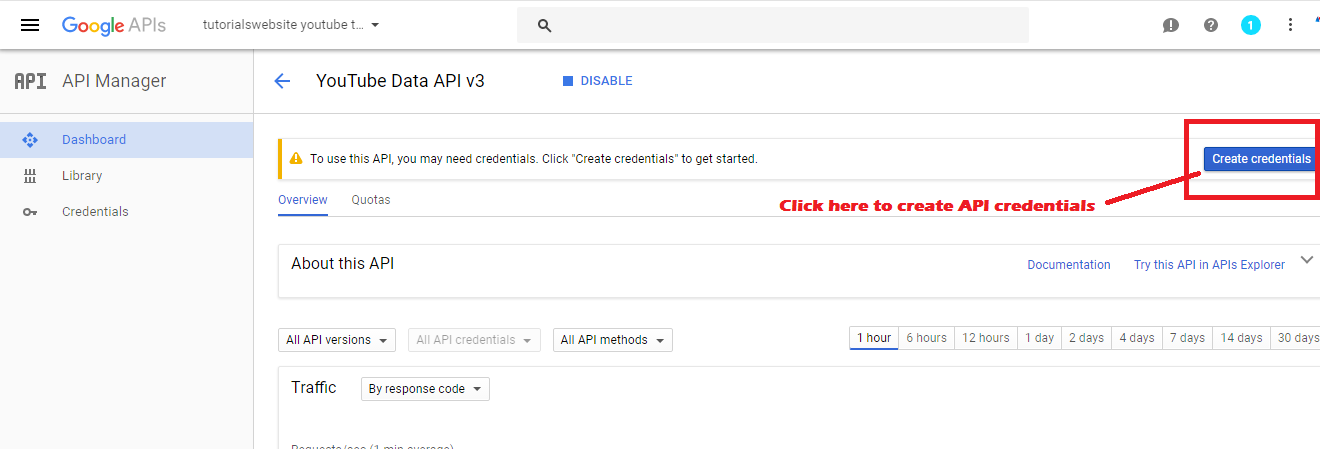Click the blue DISABLE square icon
The height and width of the screenshot is (449, 1320).
pyautogui.click(x=568, y=81)
